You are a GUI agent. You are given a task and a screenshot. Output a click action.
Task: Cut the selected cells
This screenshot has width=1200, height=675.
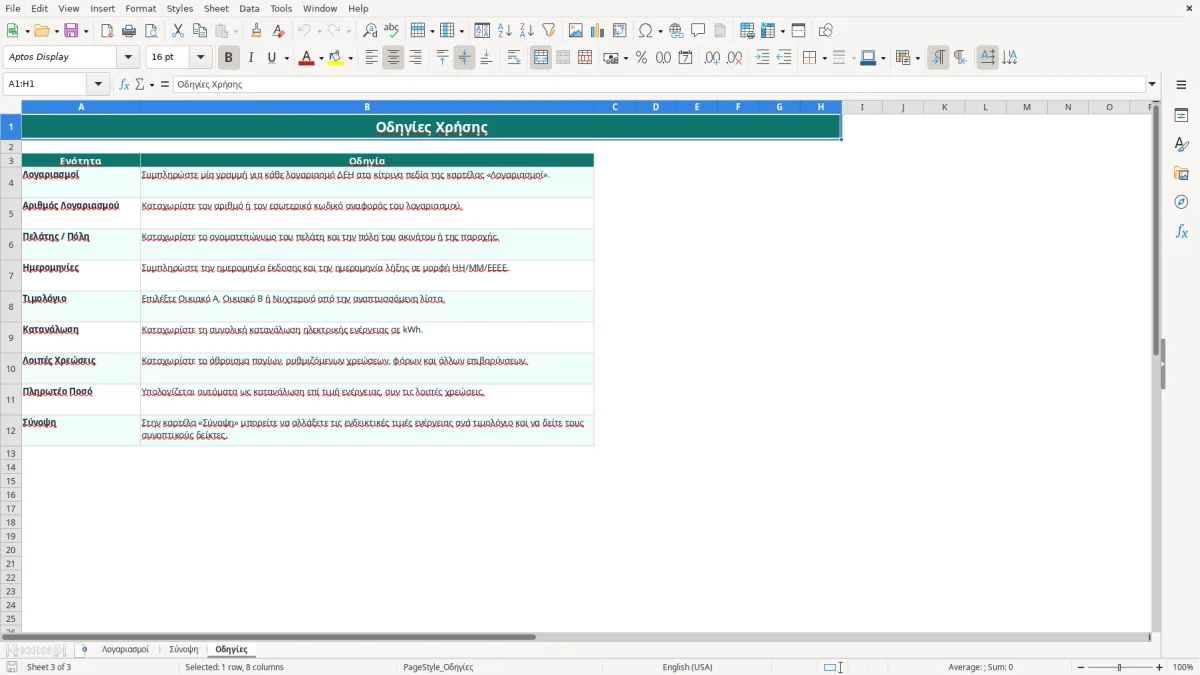coord(178,31)
